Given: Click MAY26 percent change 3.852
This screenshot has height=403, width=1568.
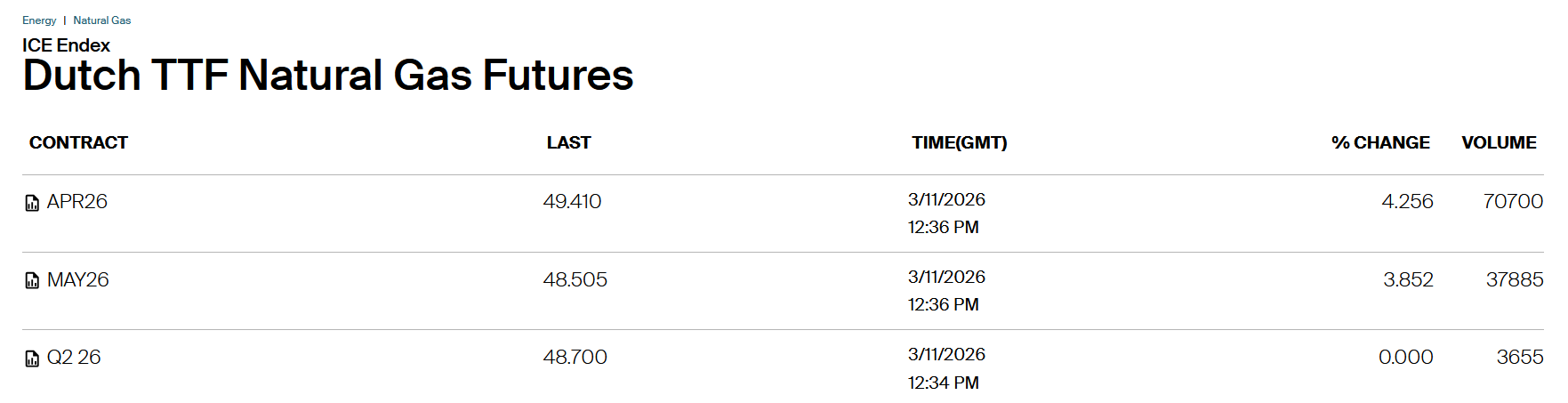Looking at the screenshot, I should [x=1408, y=280].
